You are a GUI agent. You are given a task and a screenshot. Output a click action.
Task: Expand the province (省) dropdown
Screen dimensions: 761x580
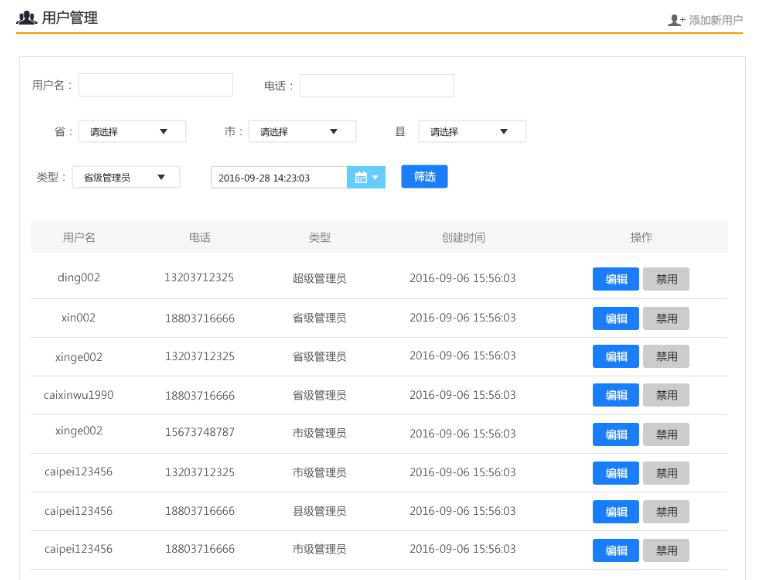[132, 132]
